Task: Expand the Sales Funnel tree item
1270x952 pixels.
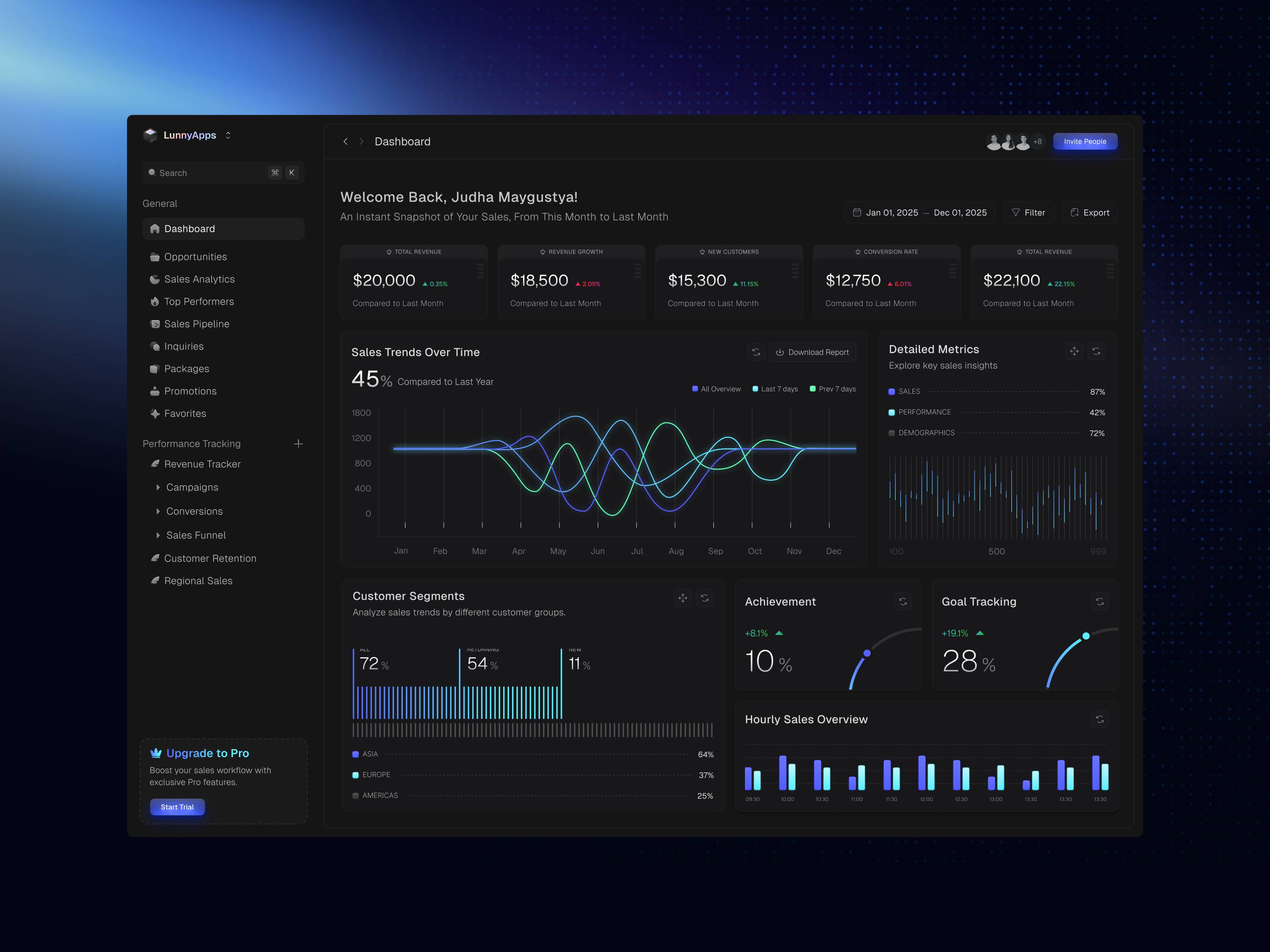Action: tap(158, 535)
